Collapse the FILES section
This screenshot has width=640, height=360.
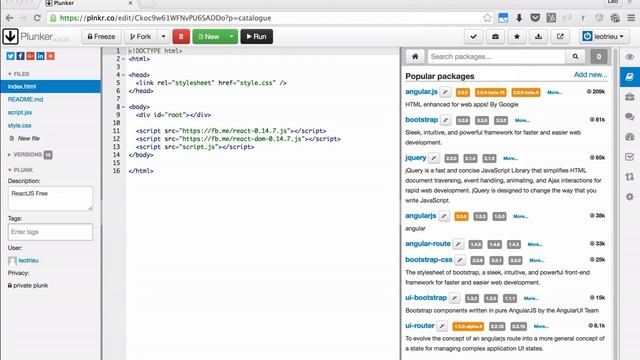(x=18, y=74)
